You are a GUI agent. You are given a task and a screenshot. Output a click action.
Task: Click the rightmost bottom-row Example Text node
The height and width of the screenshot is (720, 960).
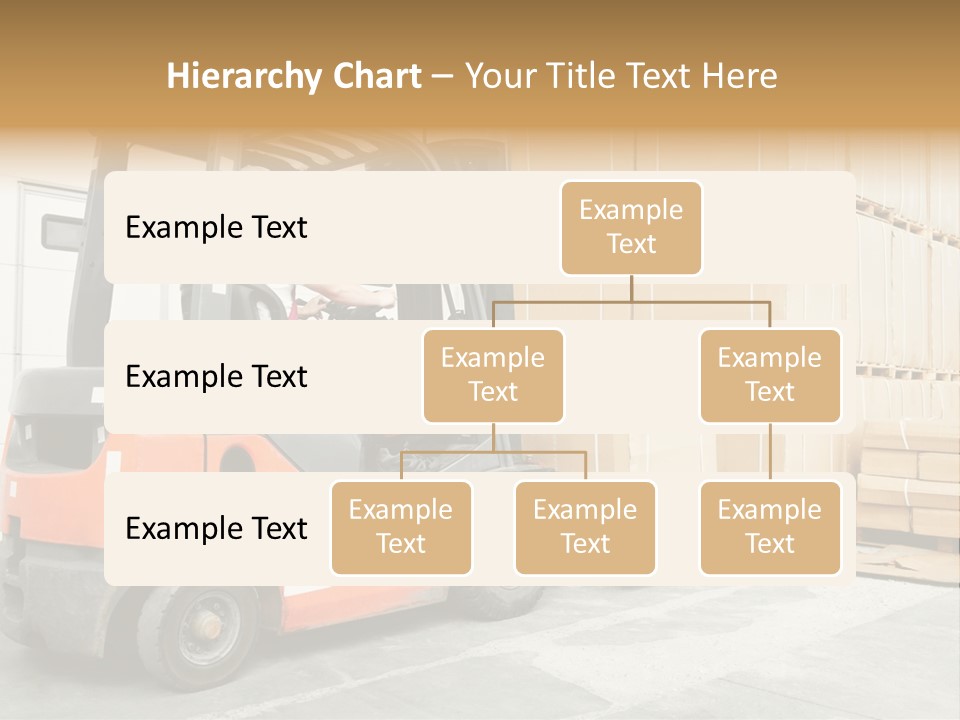[770, 528]
